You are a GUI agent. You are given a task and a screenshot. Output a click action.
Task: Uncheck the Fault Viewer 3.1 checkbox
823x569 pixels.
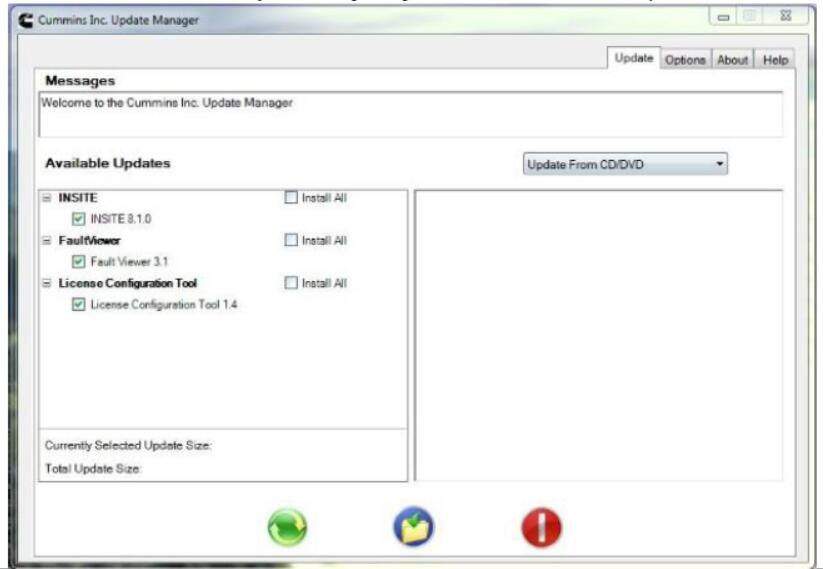[x=79, y=261]
